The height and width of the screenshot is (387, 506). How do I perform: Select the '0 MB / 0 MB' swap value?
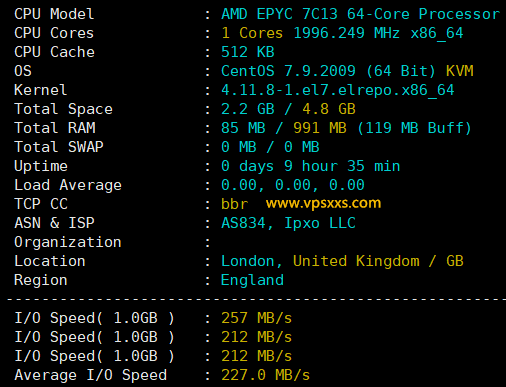tap(270, 147)
